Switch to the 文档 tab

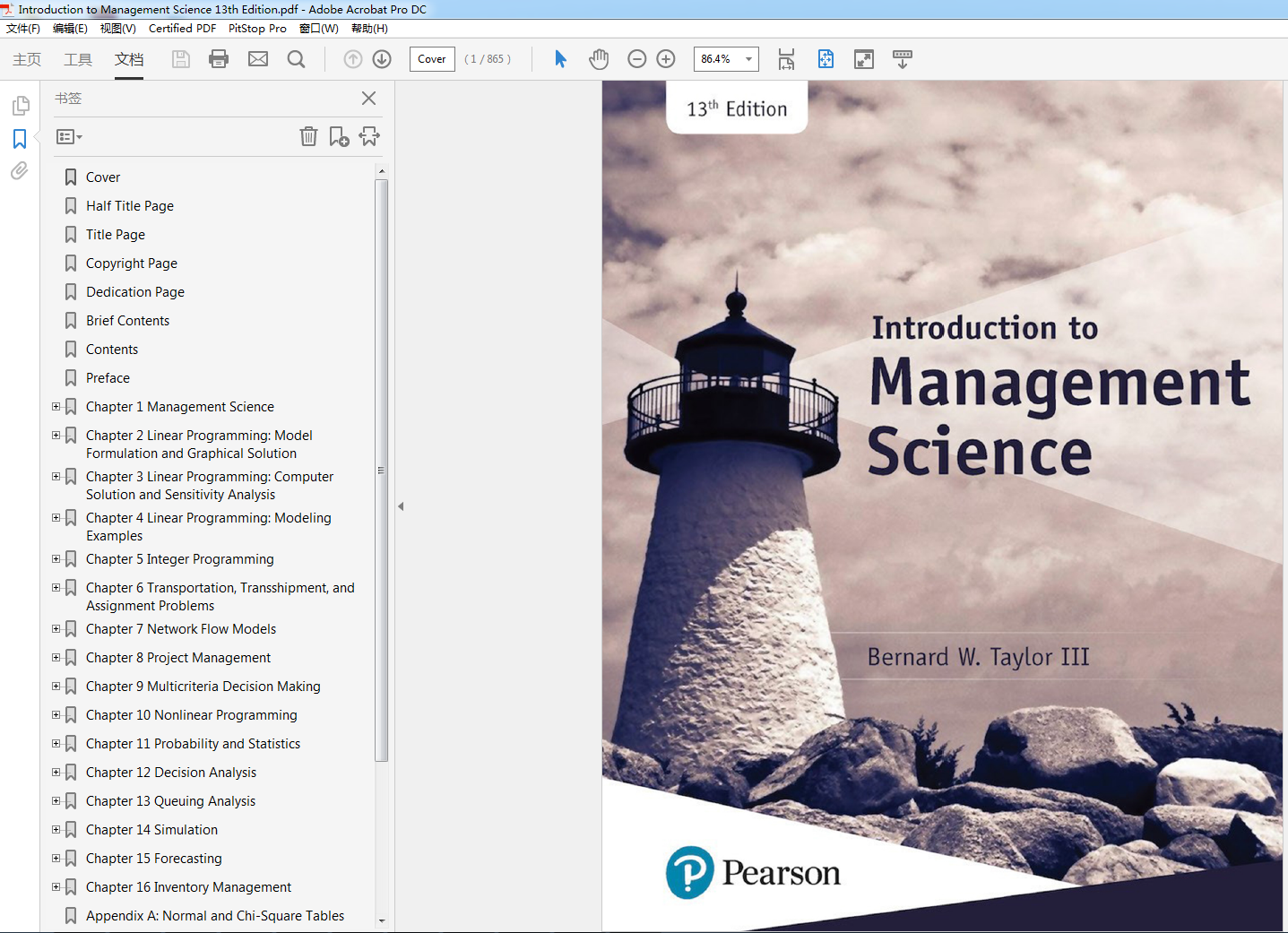click(x=129, y=59)
